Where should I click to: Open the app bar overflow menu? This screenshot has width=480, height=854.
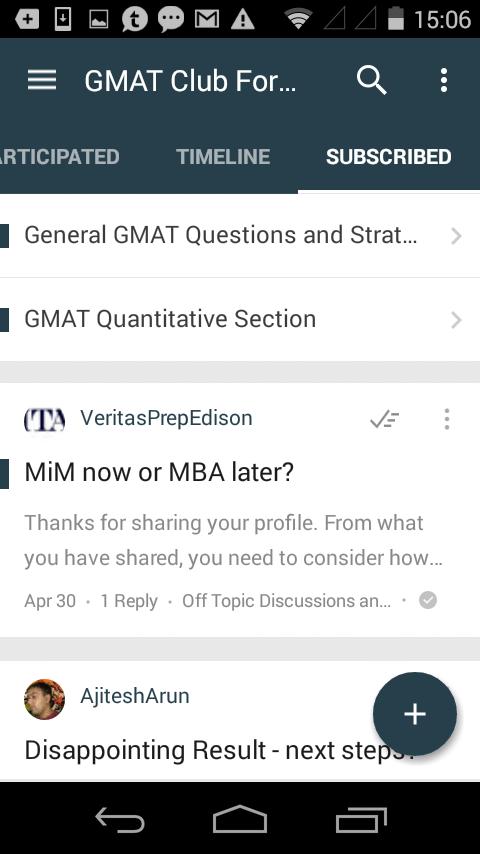[x=444, y=81]
